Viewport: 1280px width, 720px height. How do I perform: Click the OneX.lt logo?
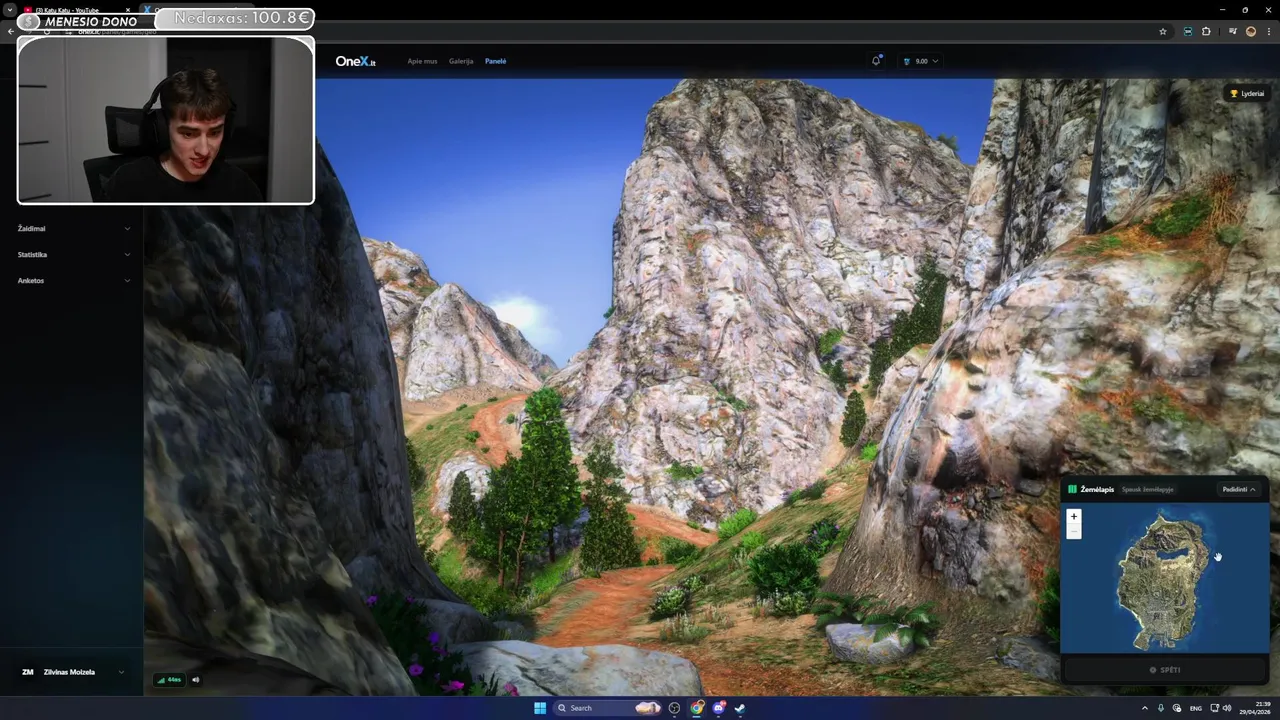pyautogui.click(x=355, y=61)
